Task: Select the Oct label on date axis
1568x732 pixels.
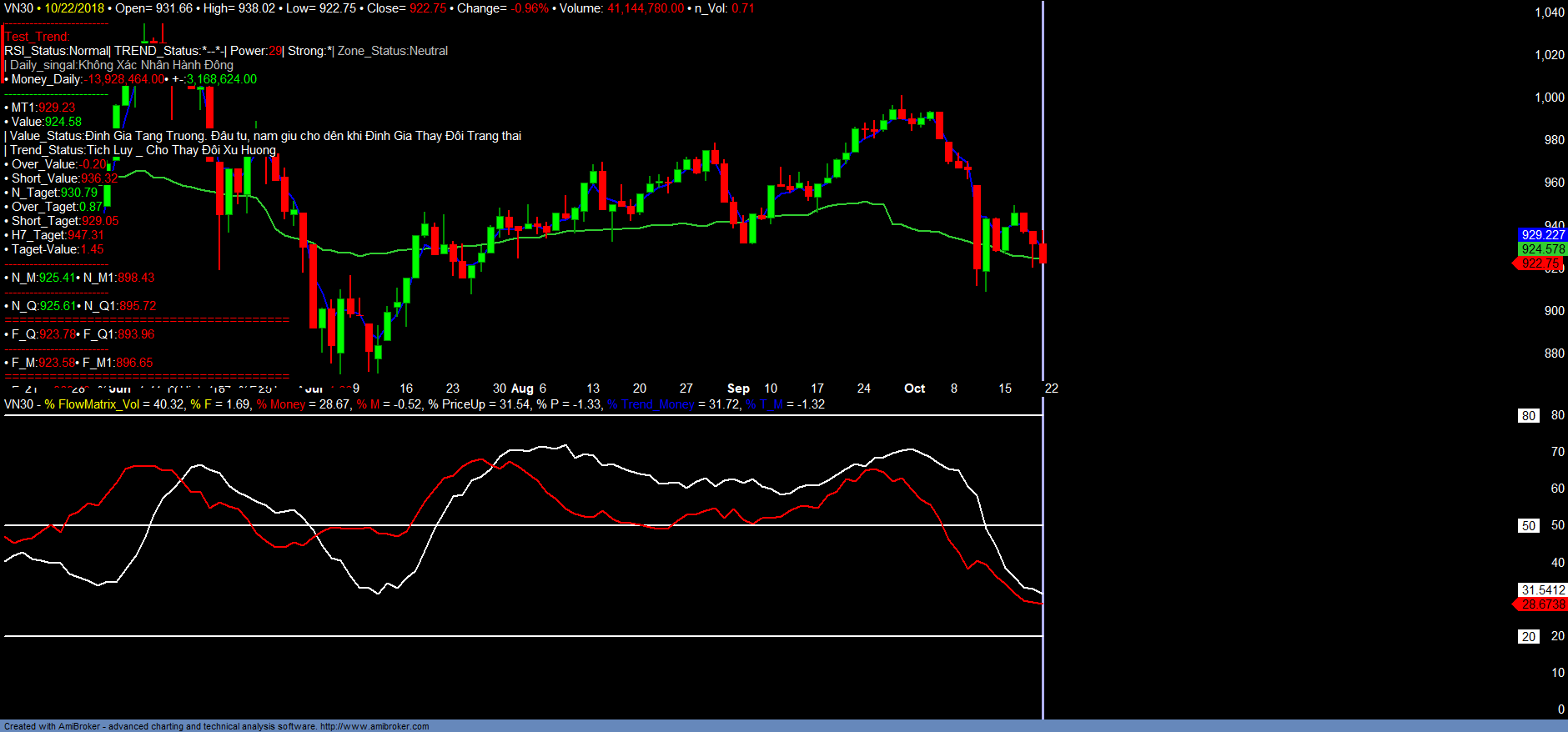Action: (x=914, y=389)
